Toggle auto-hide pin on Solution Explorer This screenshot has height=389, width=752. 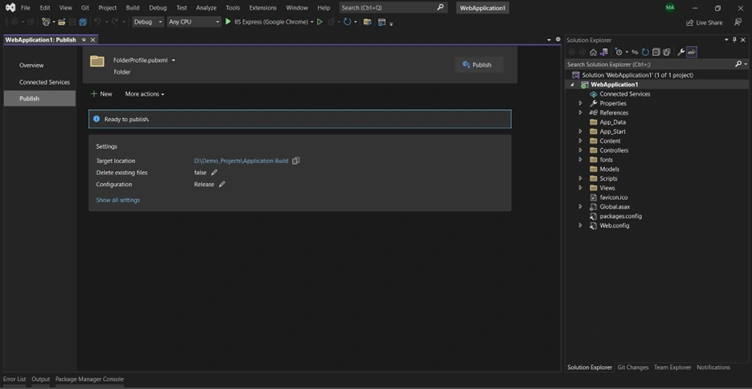[x=734, y=40]
